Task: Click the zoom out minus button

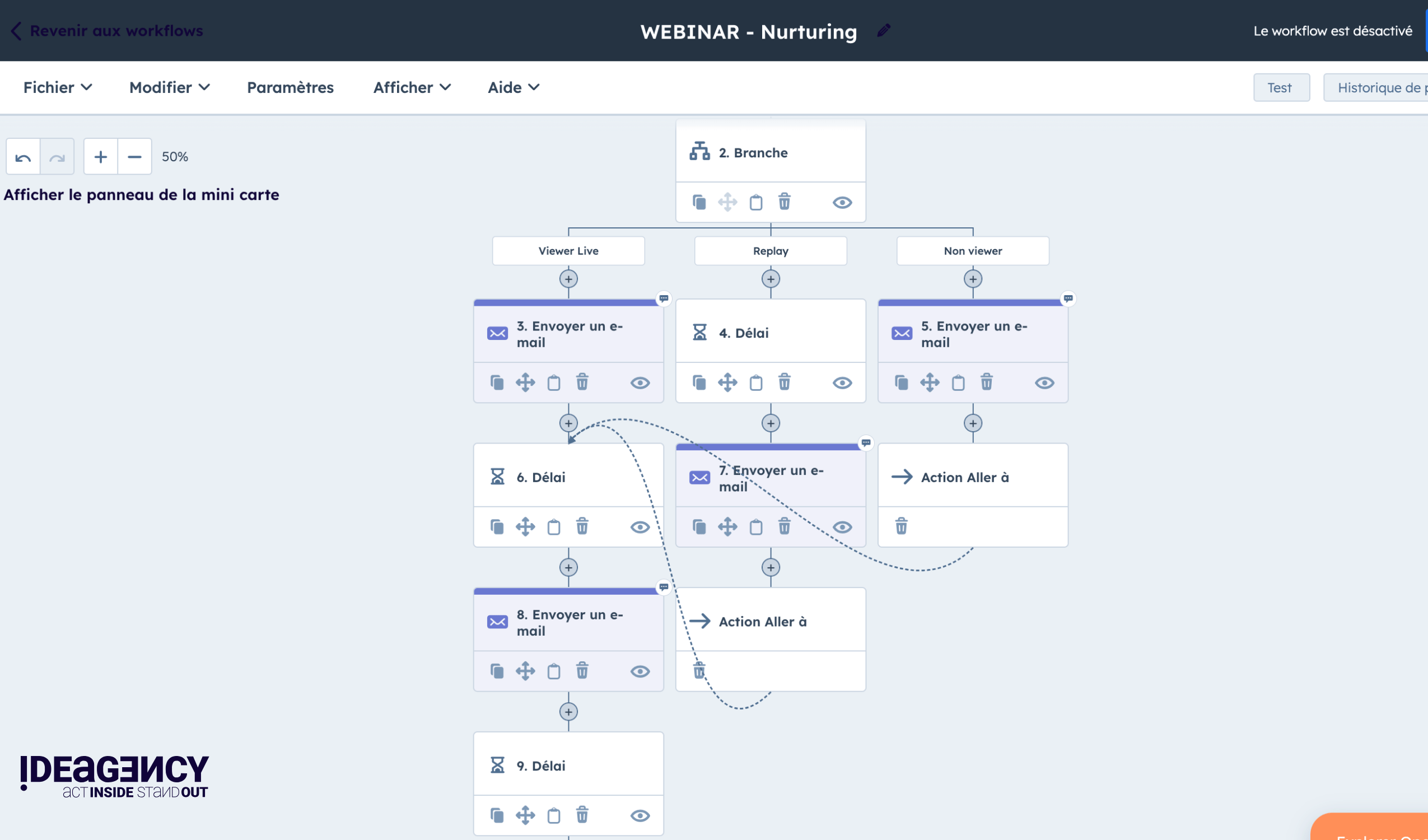Action: point(134,156)
